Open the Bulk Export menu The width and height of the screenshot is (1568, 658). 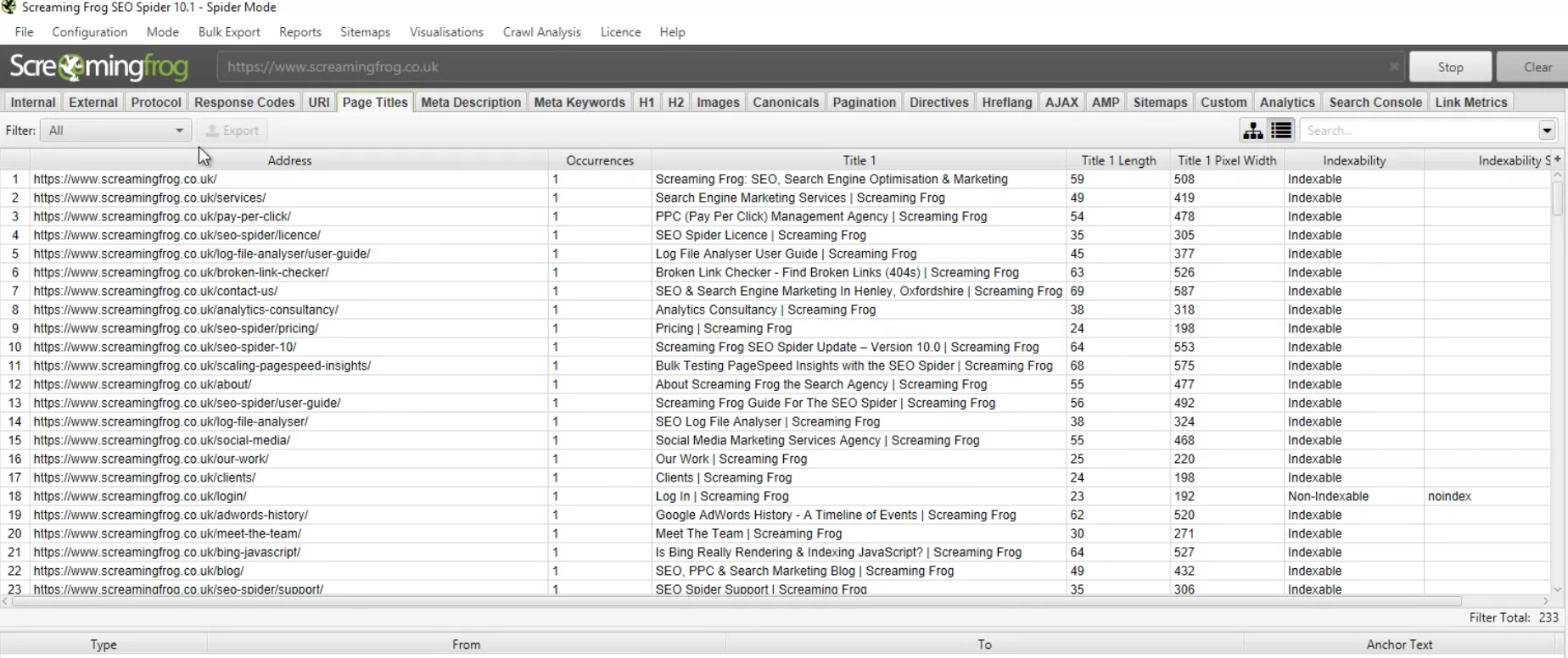pyautogui.click(x=229, y=31)
